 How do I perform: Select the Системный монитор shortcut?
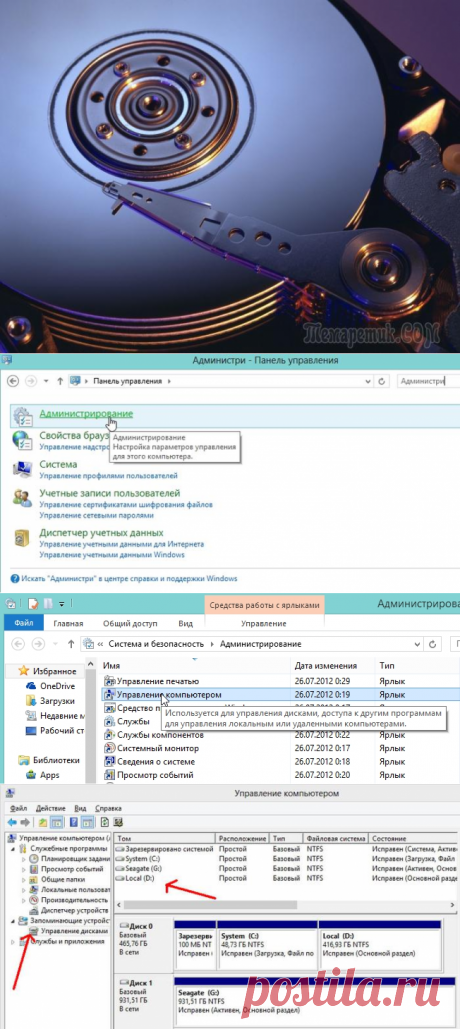pyautogui.click(x=156, y=748)
